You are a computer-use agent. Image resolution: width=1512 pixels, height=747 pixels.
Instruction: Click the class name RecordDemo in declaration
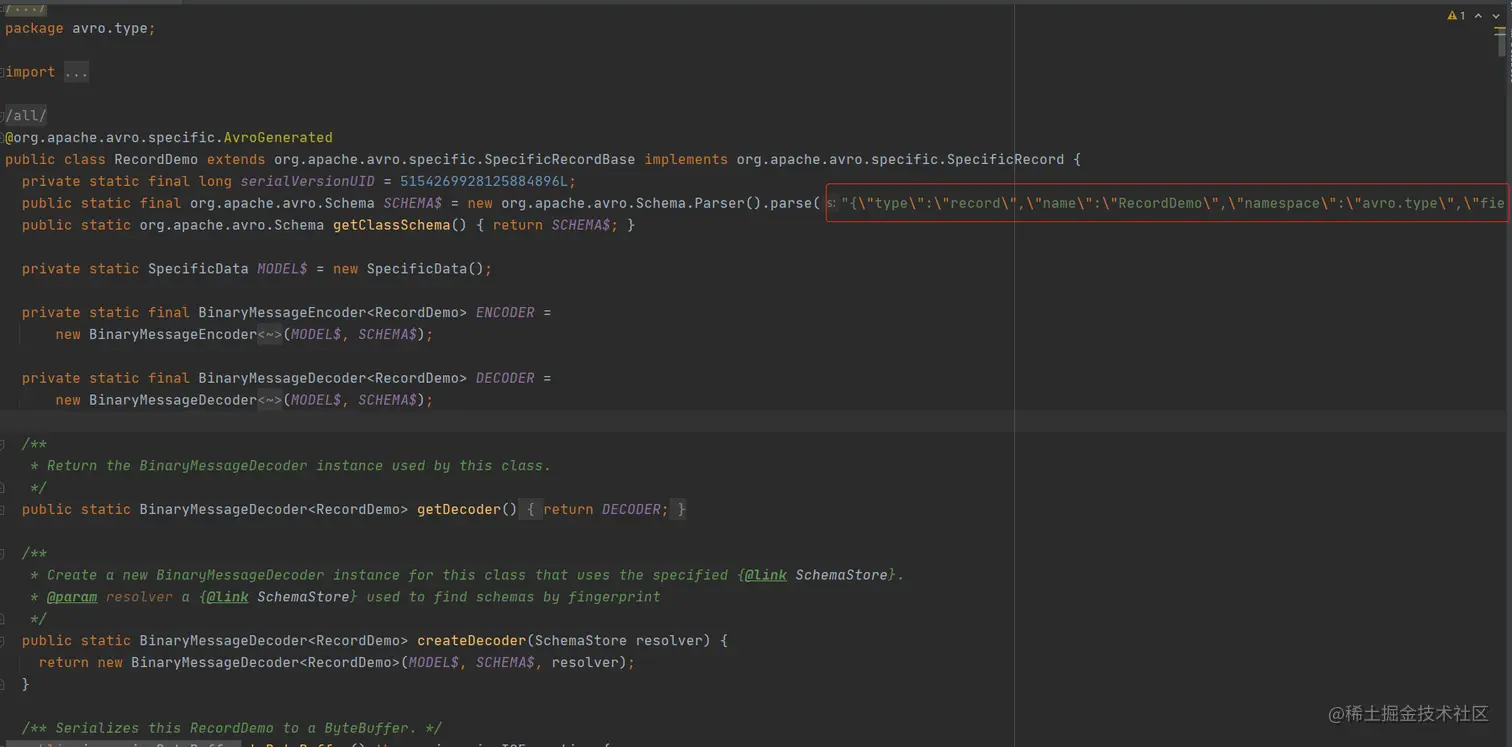click(x=156, y=159)
